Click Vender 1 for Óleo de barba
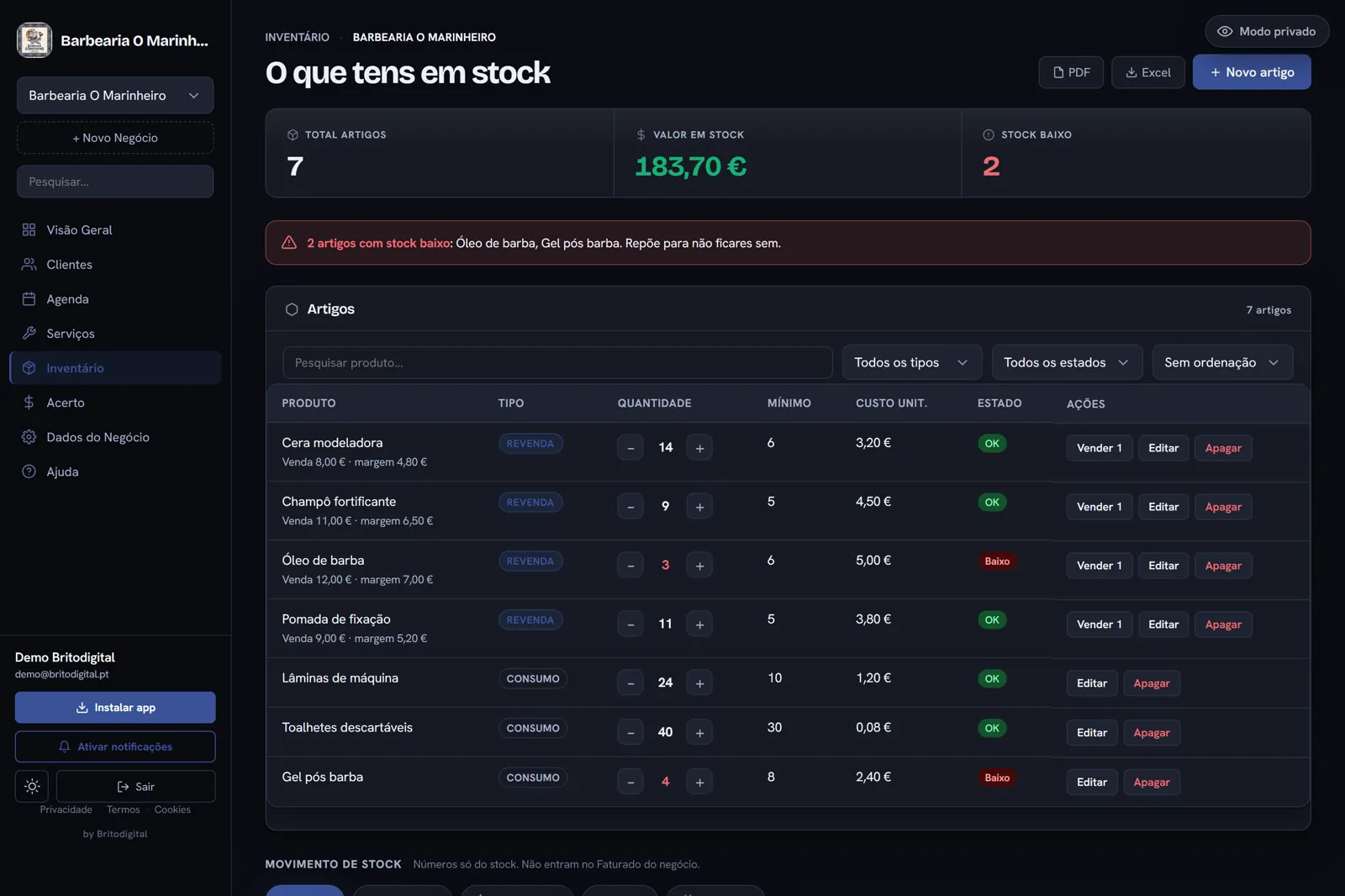 point(1100,566)
